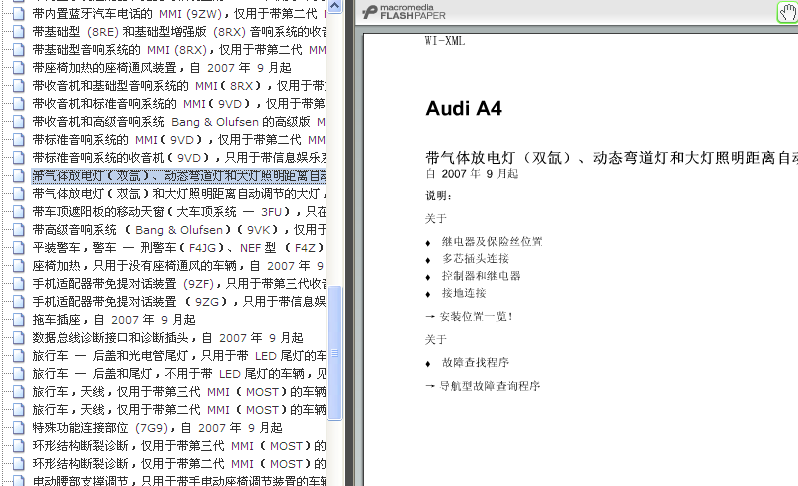Click page icon beside 特殊功能连接部位 (7G9)
This screenshot has height=486, width=798.
point(18,427)
